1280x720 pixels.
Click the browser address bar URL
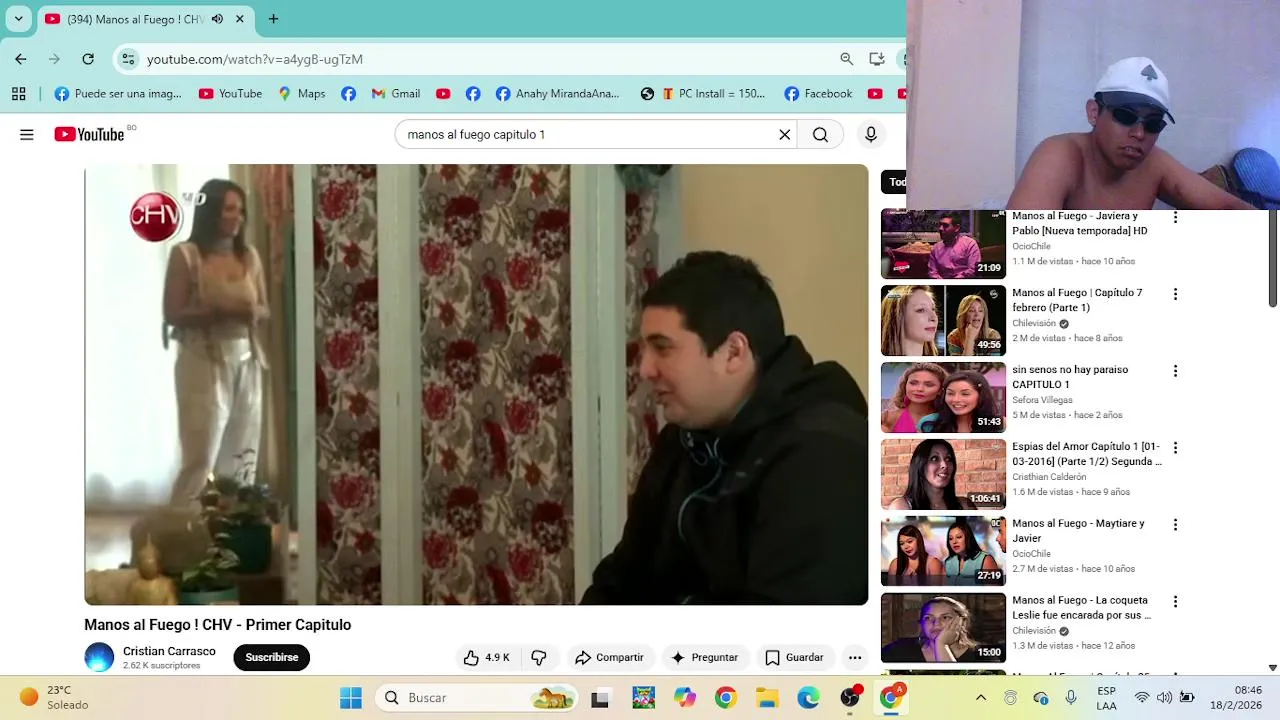(255, 59)
